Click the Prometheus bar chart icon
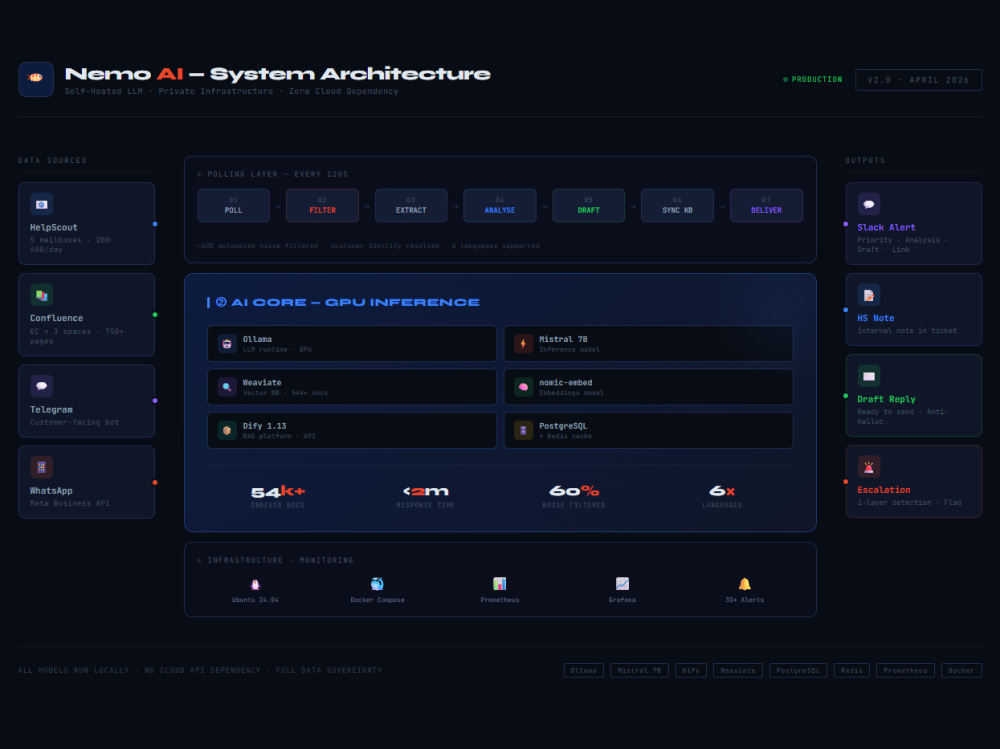The image size is (1000, 749). [499, 584]
